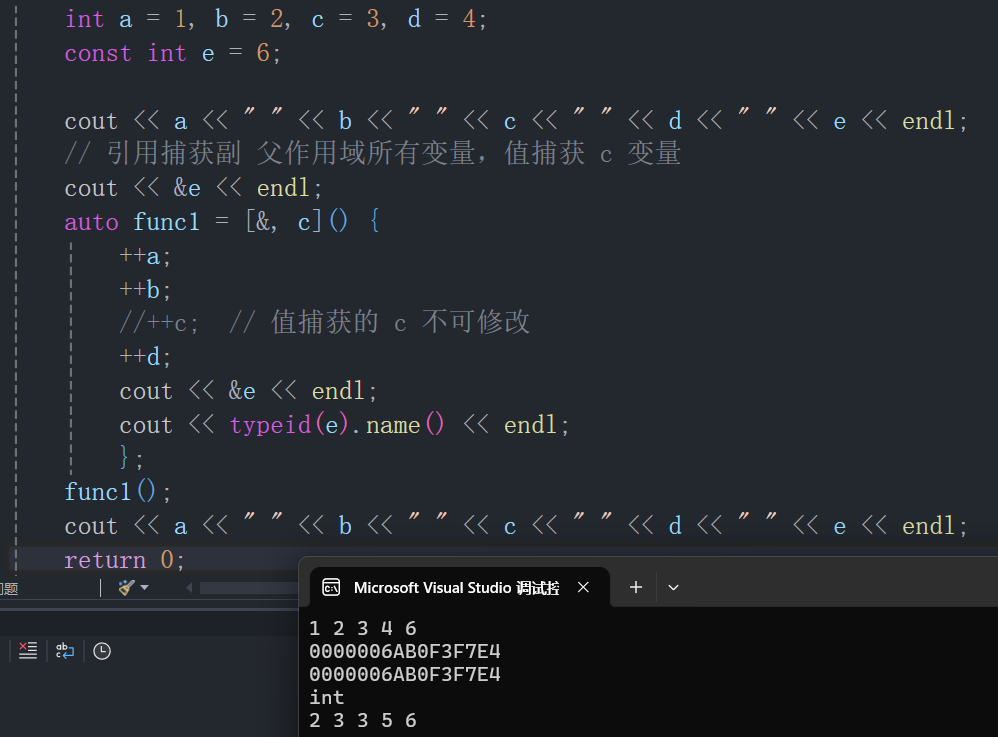Click the code cleanup broom icon
This screenshot has width=998, height=737.
(x=127, y=587)
